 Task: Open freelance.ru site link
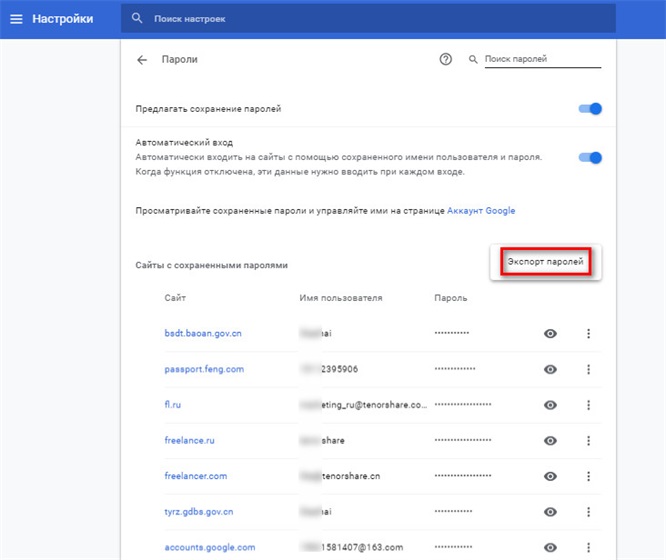tap(189, 441)
